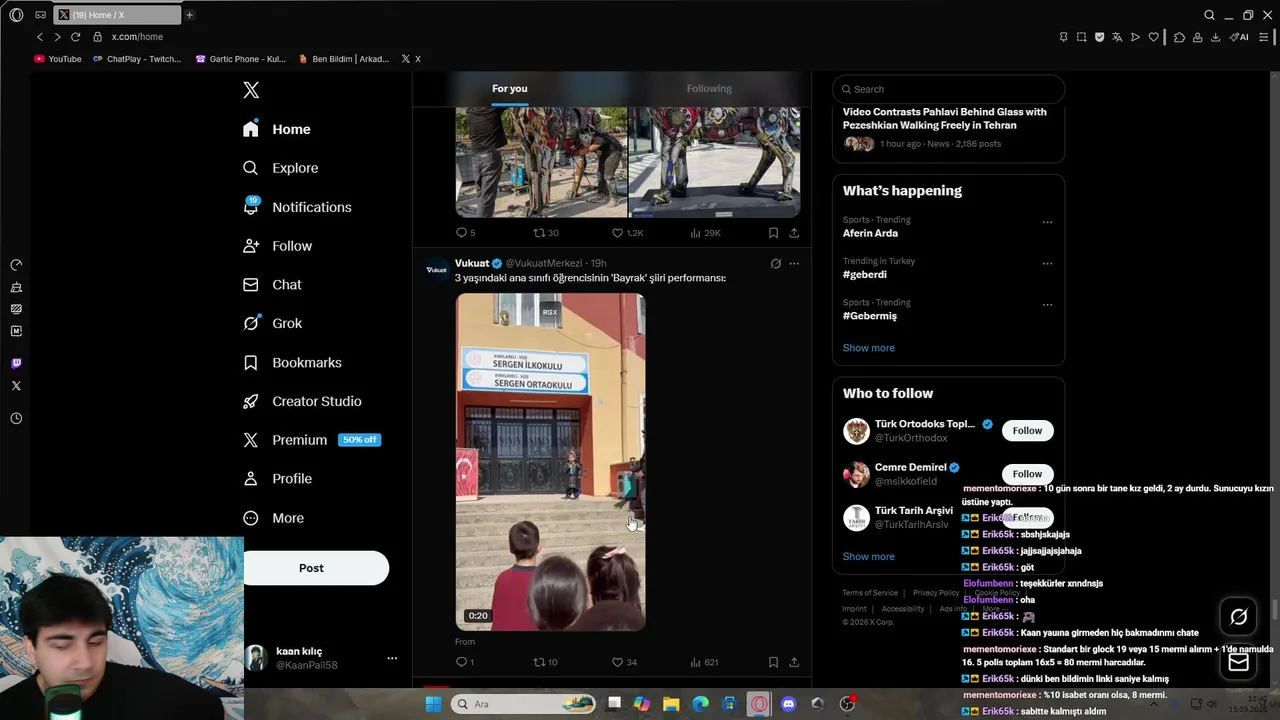
Task: Open Notifications with the 19 badge
Action: pyautogui.click(x=297, y=207)
